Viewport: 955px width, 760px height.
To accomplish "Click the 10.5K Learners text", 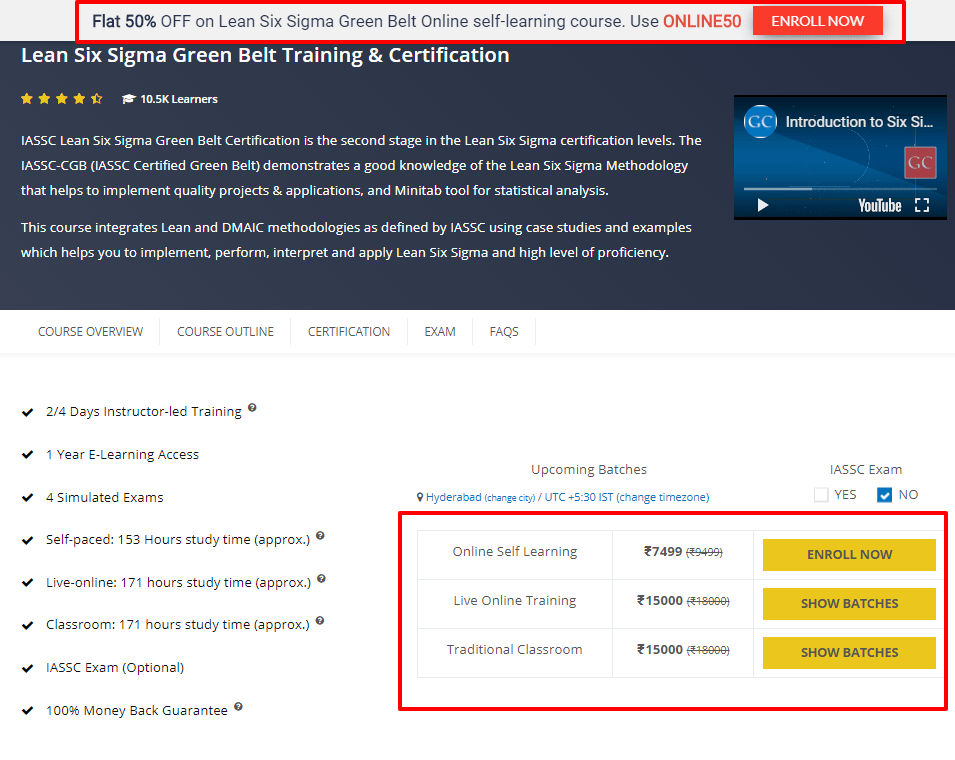I will 178,99.
